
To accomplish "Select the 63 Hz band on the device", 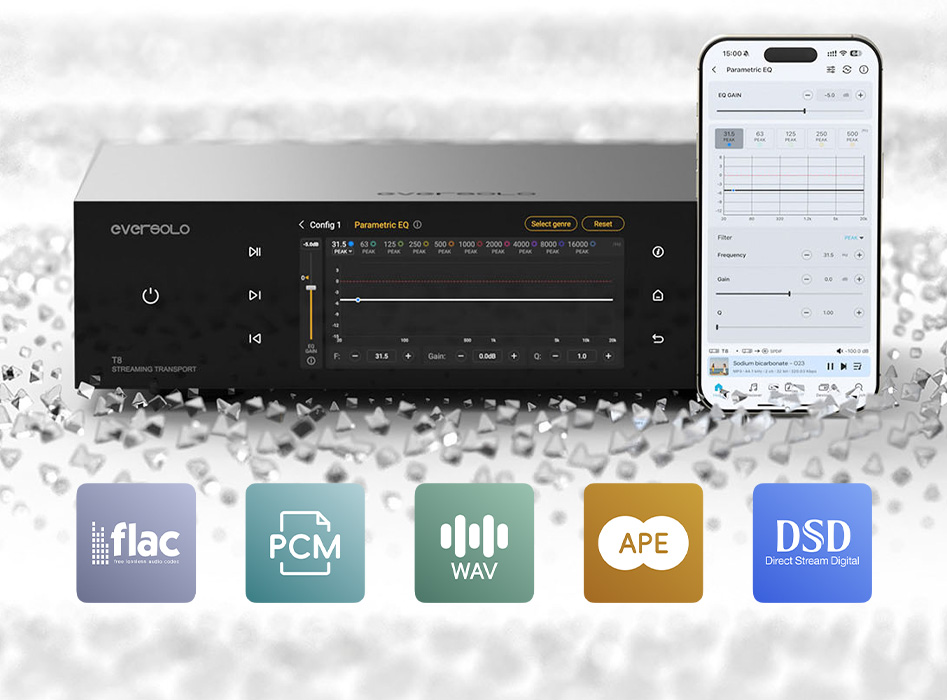I will coord(368,247).
